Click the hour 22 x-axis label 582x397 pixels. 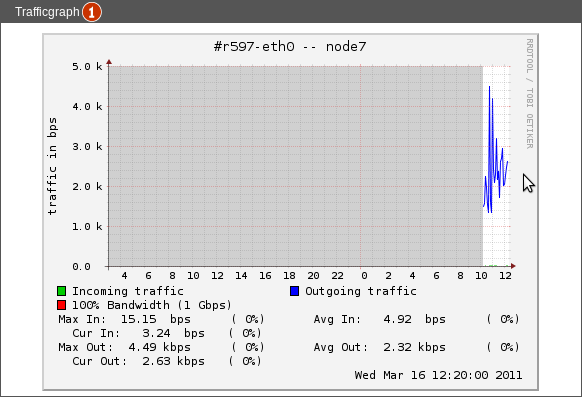337,276
